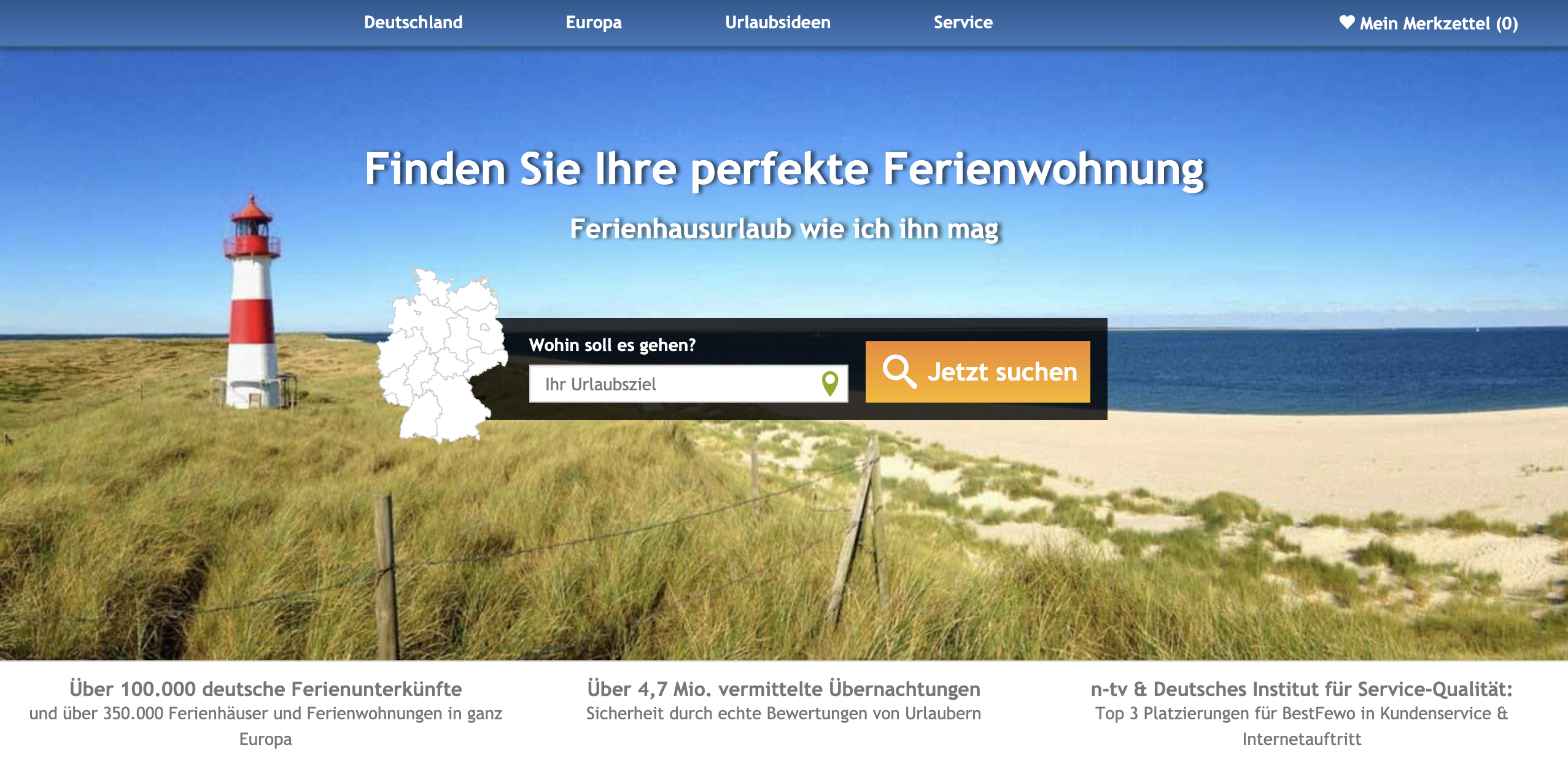Click the green location pin in the search field
The width and height of the screenshot is (1568, 777).
(829, 384)
